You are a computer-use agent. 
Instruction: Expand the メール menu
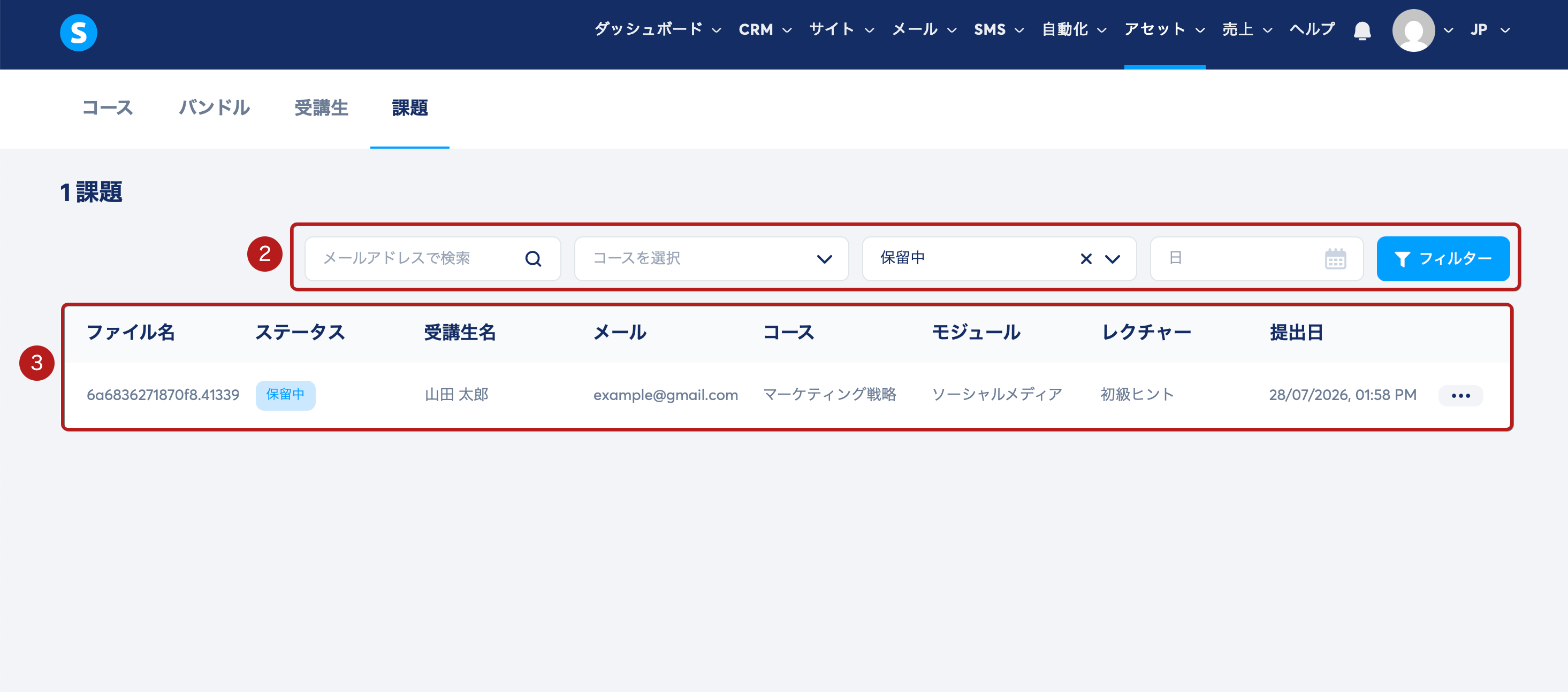click(924, 29)
